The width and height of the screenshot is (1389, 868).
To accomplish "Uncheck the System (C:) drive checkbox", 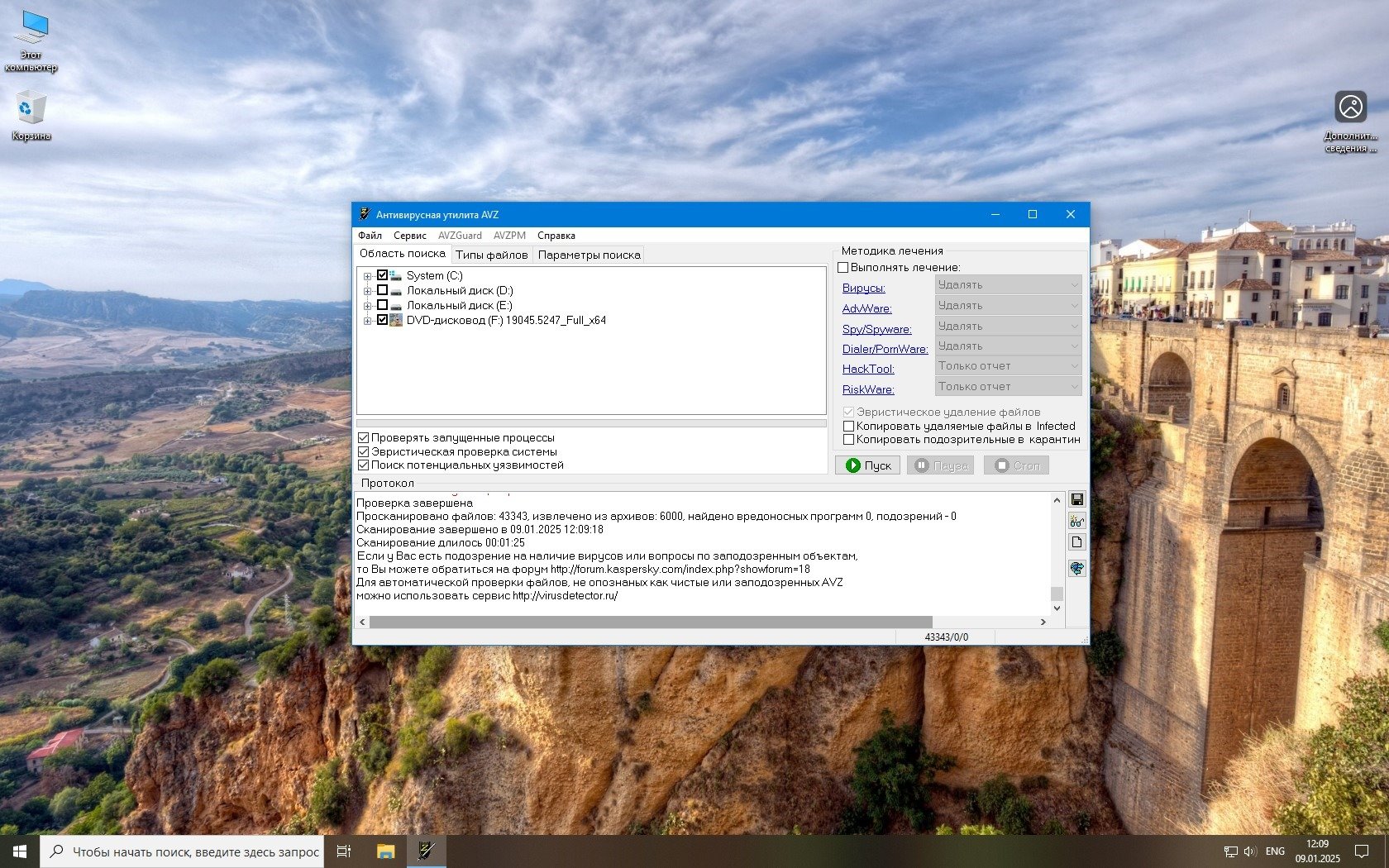I will click(382, 275).
